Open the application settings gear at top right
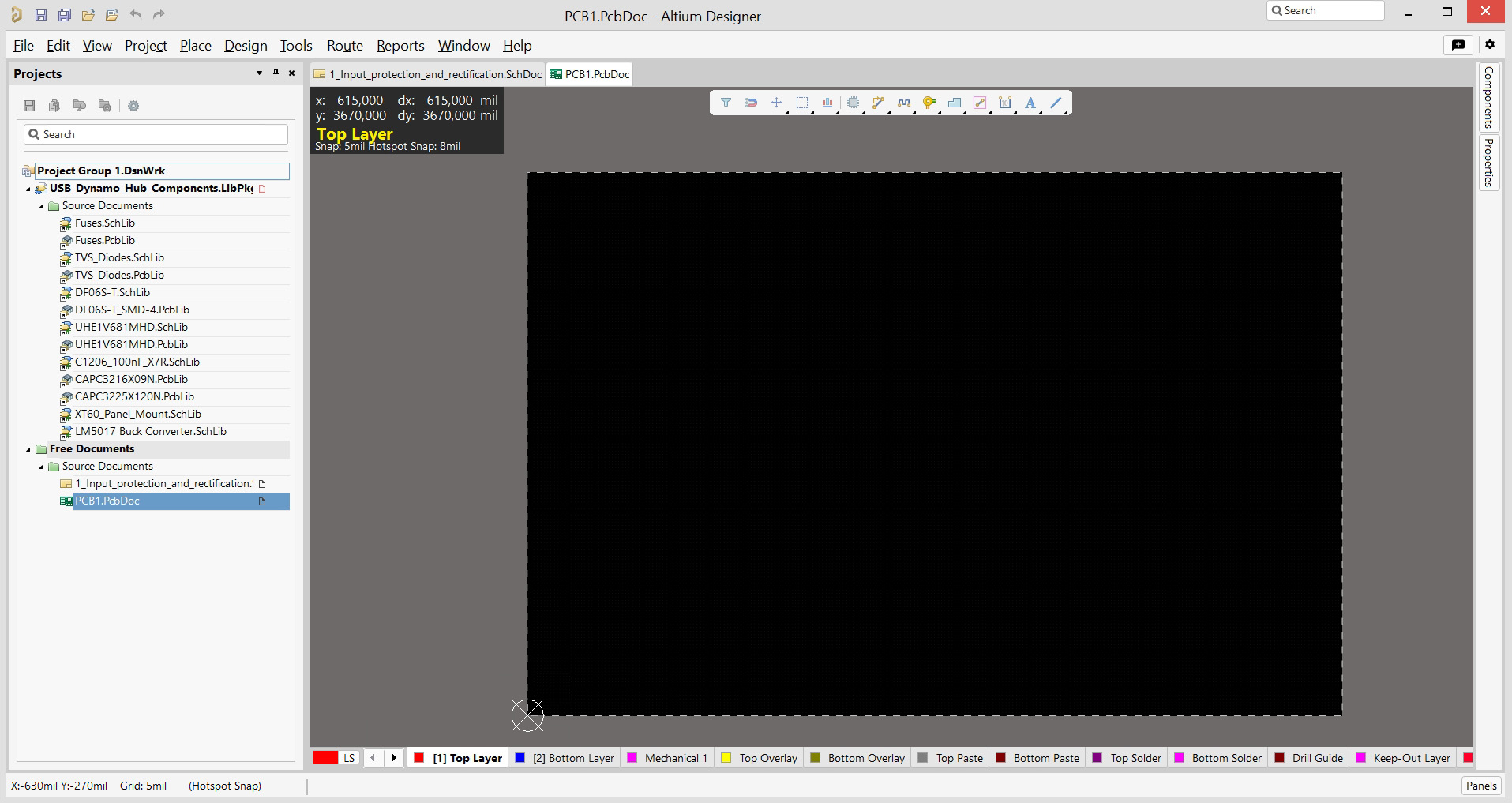Screen dimensions: 1512x803 1490,45
